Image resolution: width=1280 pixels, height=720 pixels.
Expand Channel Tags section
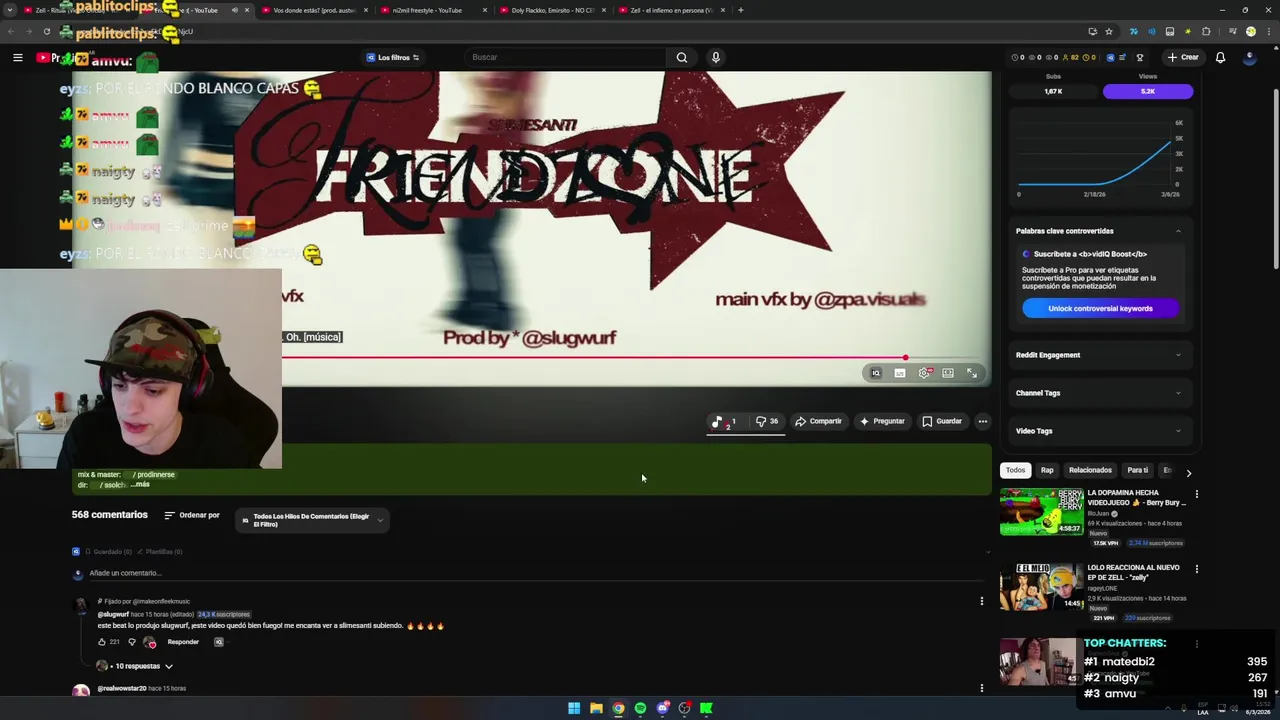(1098, 393)
